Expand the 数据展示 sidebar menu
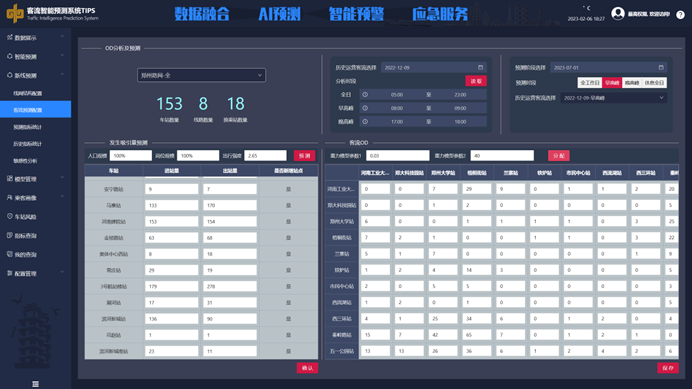This screenshot has width=692, height=389. point(35,38)
